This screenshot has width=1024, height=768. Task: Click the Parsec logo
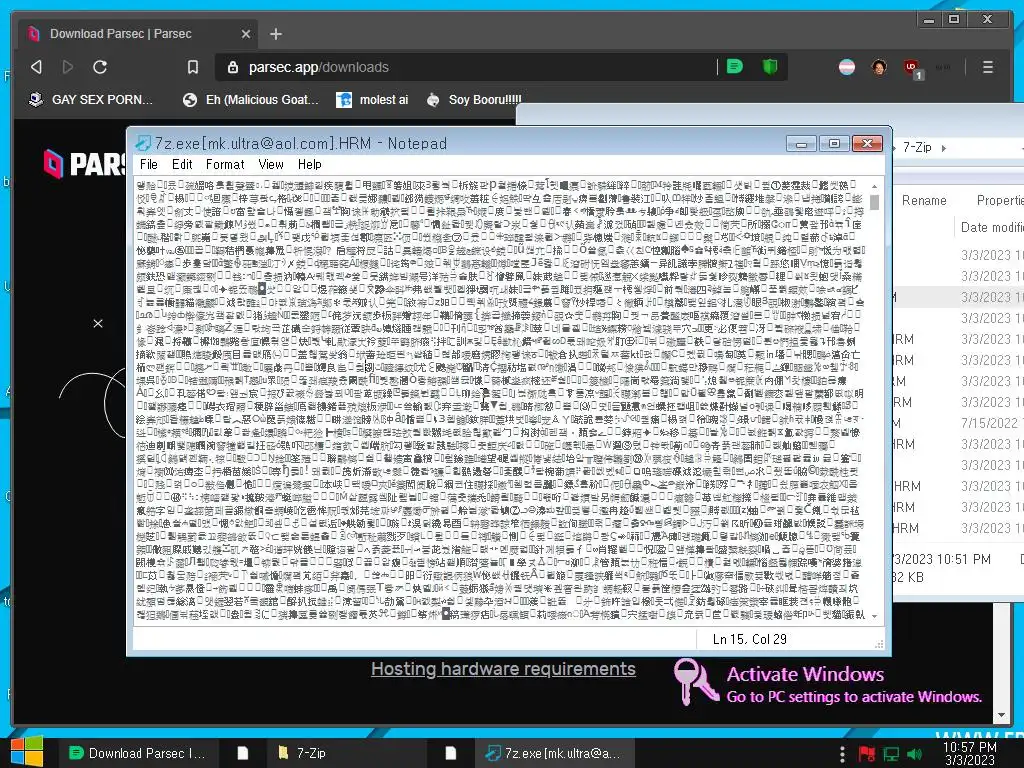(85, 164)
